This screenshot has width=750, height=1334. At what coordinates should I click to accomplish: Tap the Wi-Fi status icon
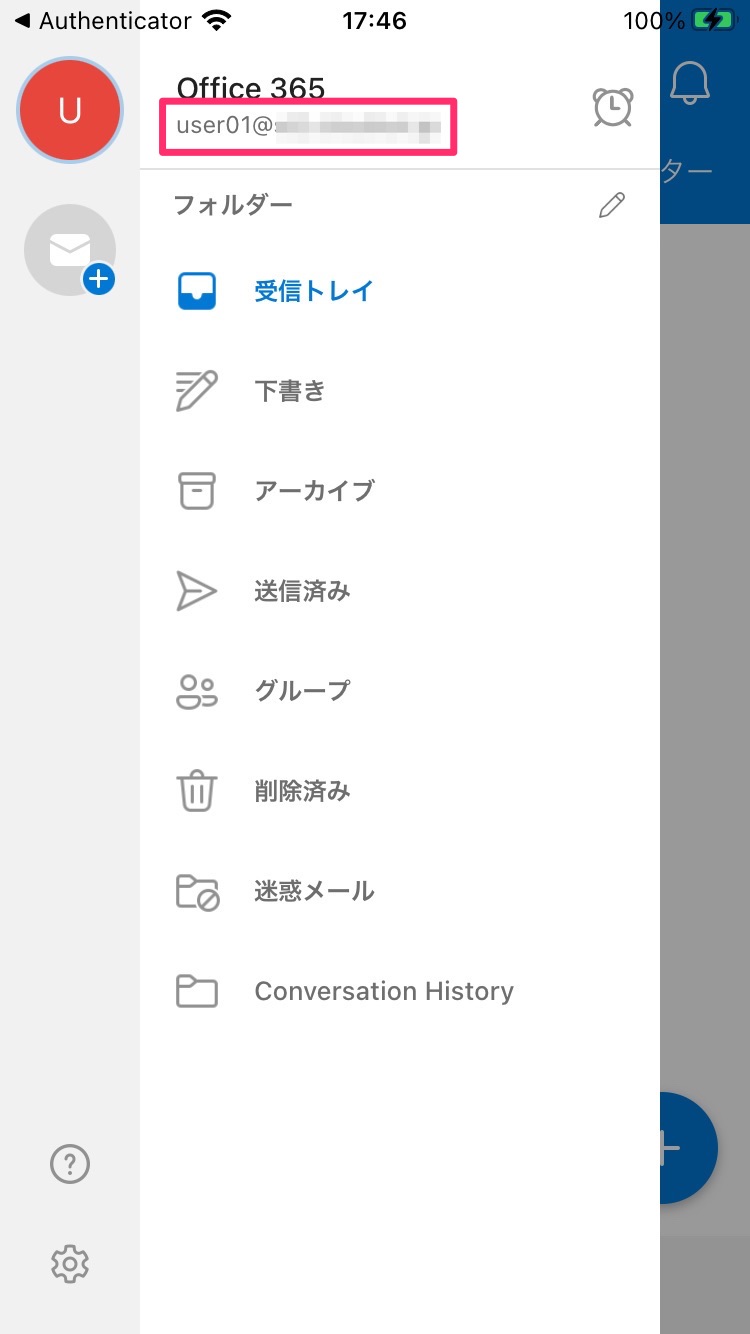215,20
